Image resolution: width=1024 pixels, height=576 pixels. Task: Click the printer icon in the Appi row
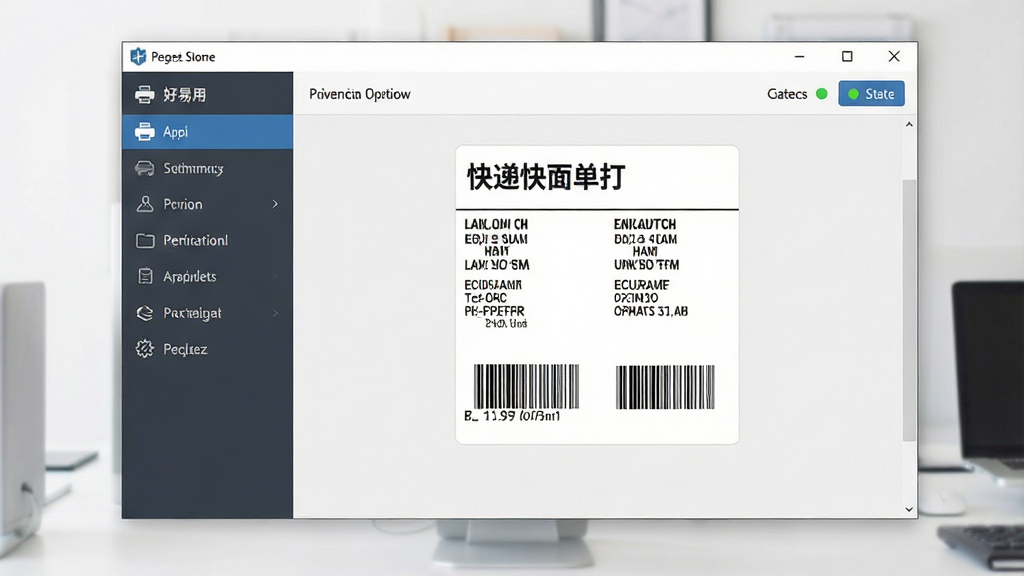click(145, 132)
